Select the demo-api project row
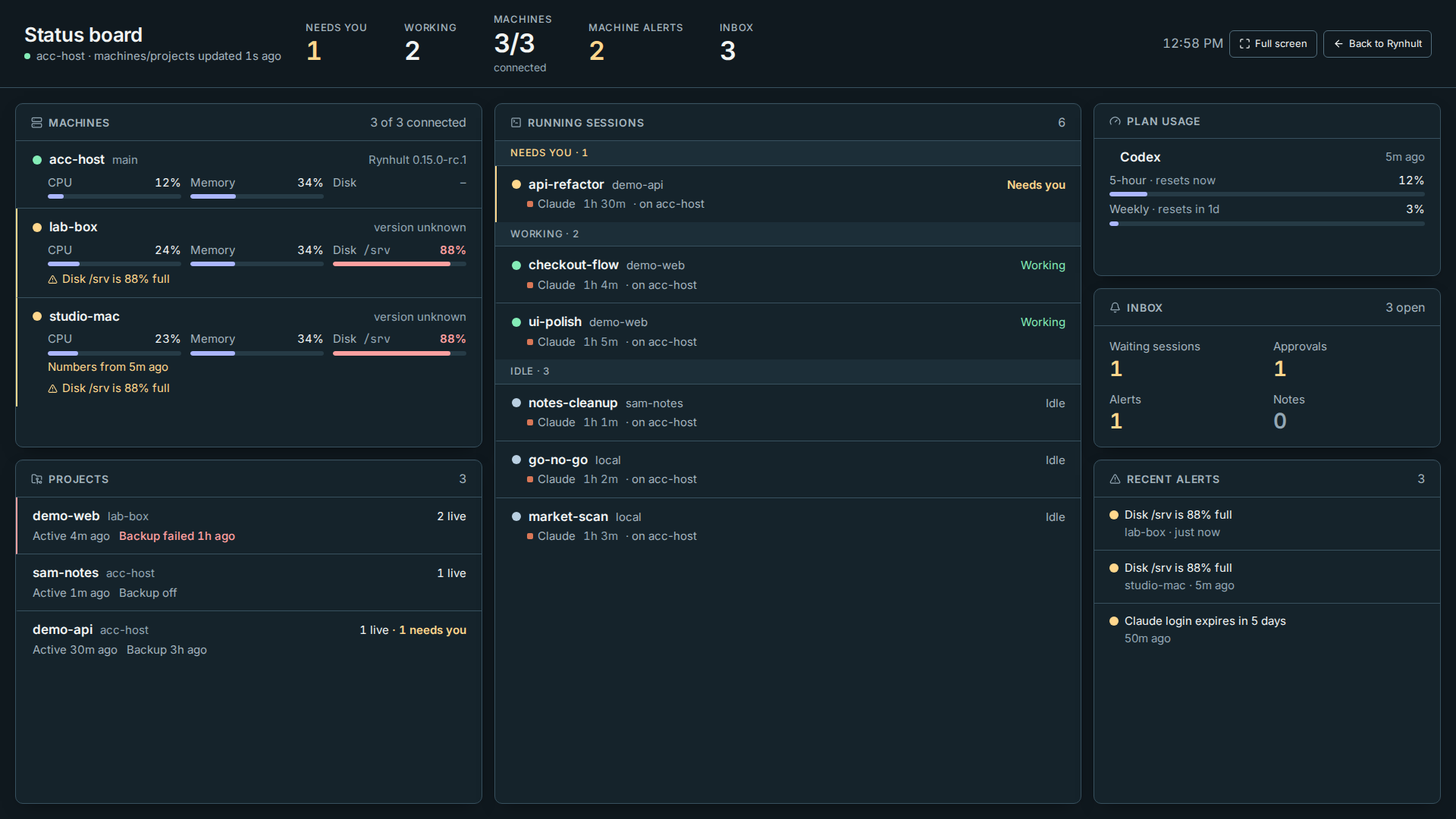This screenshot has height=819, width=1456. pos(249,639)
